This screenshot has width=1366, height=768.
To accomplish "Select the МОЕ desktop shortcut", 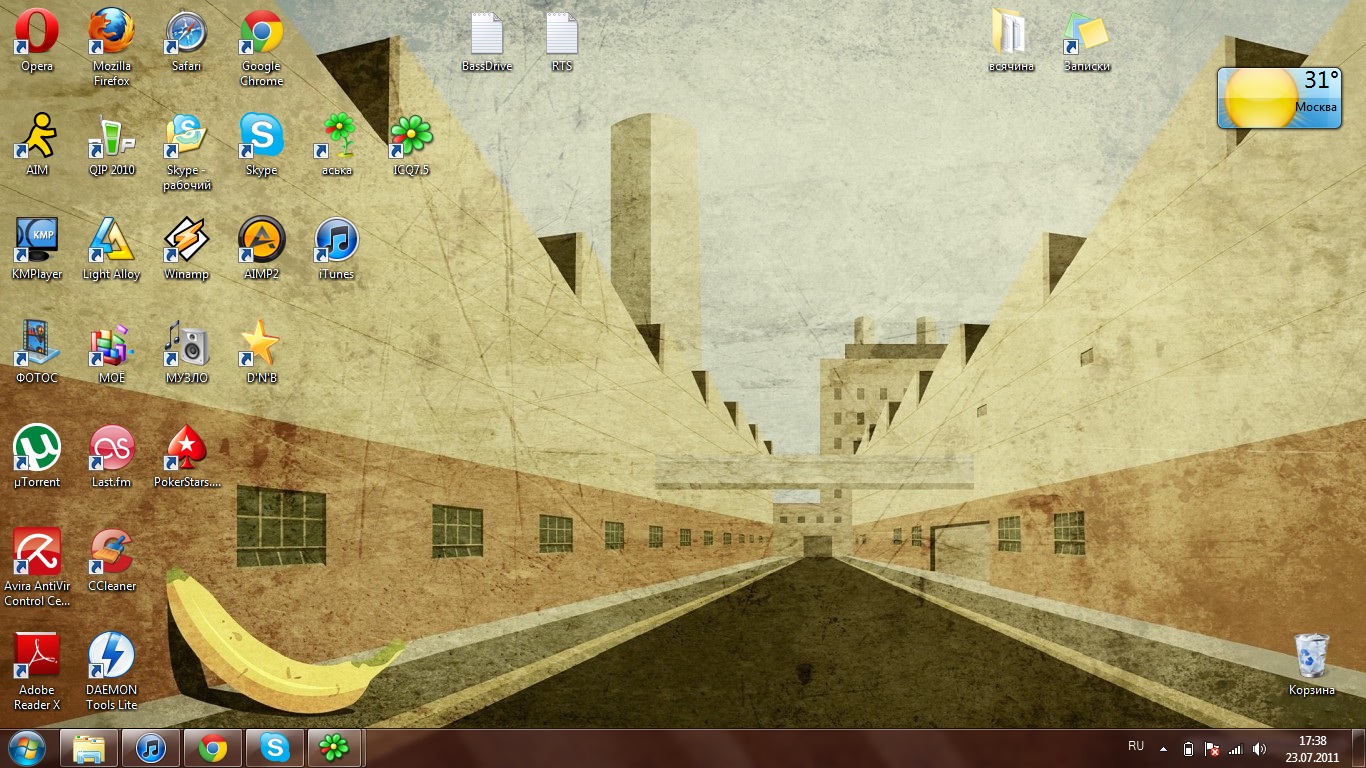I will tap(112, 352).
